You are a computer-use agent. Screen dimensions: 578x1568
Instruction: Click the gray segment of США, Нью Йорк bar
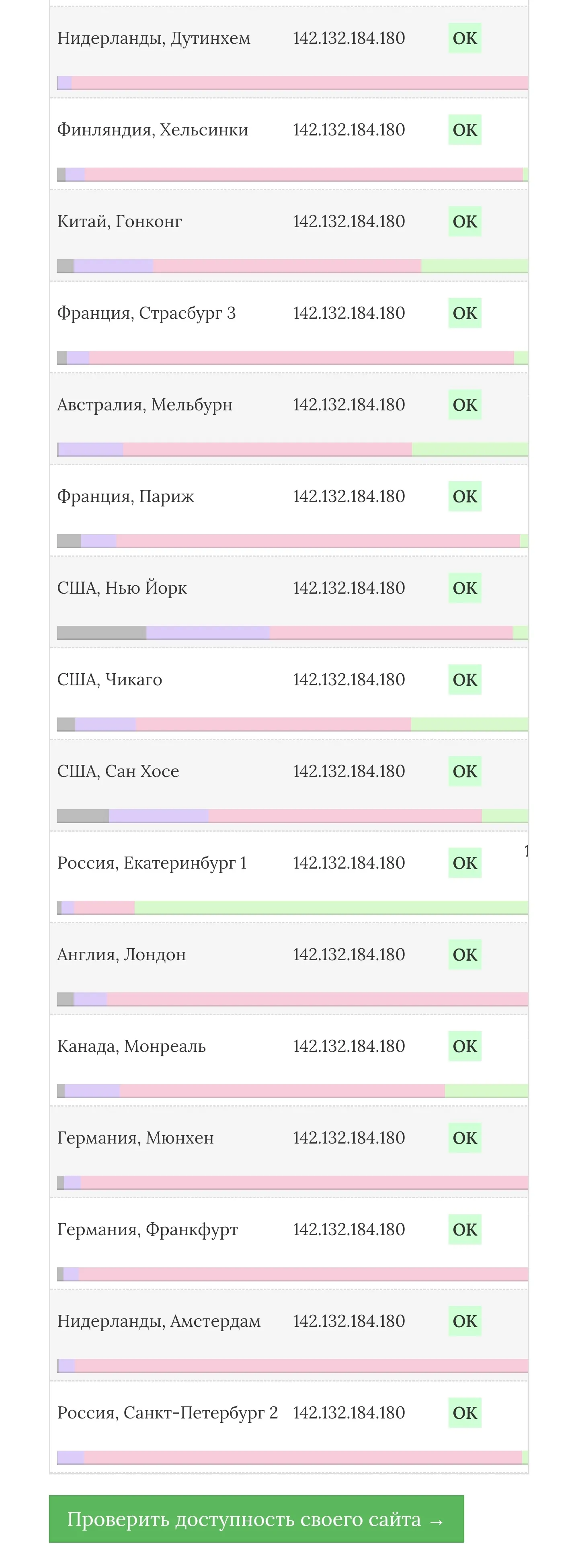coord(102,632)
